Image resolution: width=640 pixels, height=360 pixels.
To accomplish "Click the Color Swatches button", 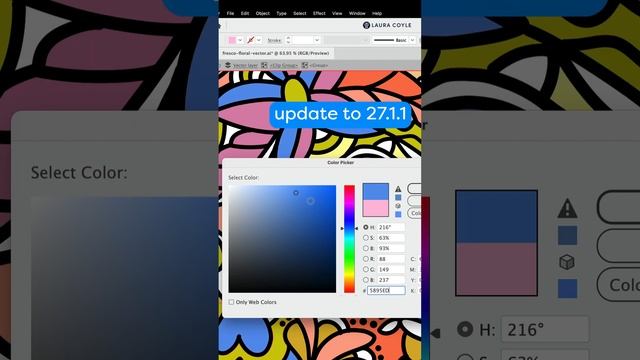I will [x=414, y=213].
